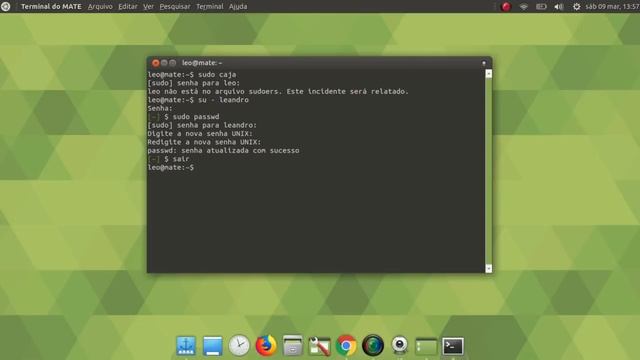This screenshot has width=640, height=360.
Task: Click 'Digite a nova senha UNIX:' line
Action: pos(200,134)
